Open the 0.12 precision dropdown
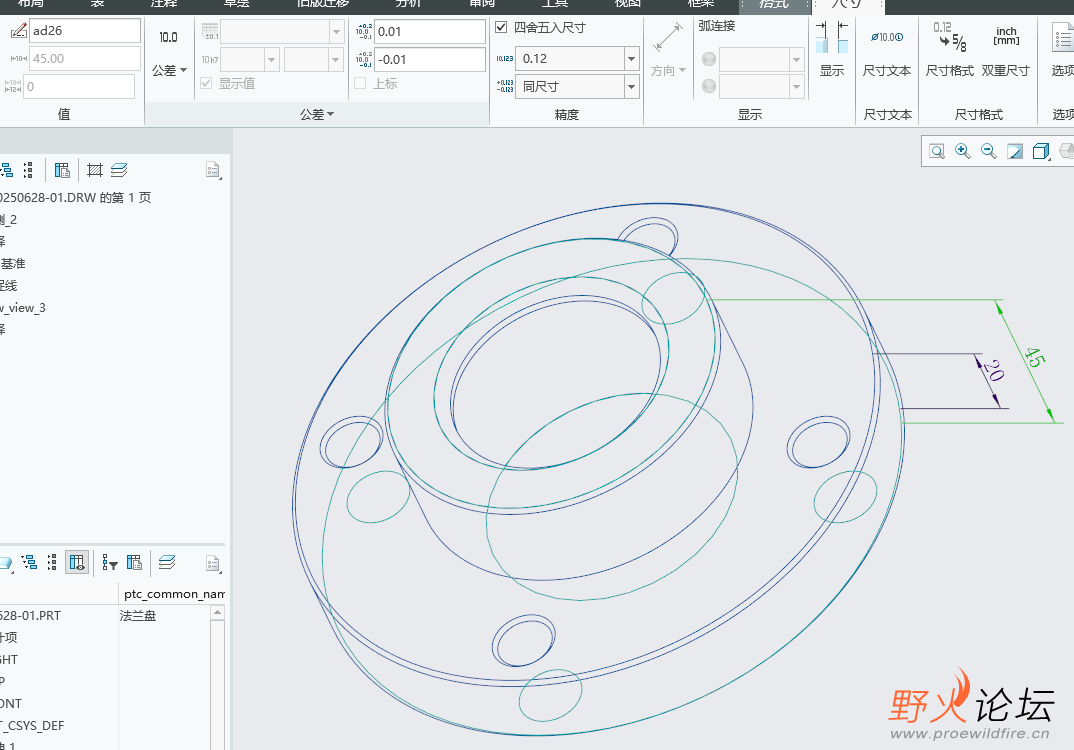The image size is (1074, 750). point(632,59)
